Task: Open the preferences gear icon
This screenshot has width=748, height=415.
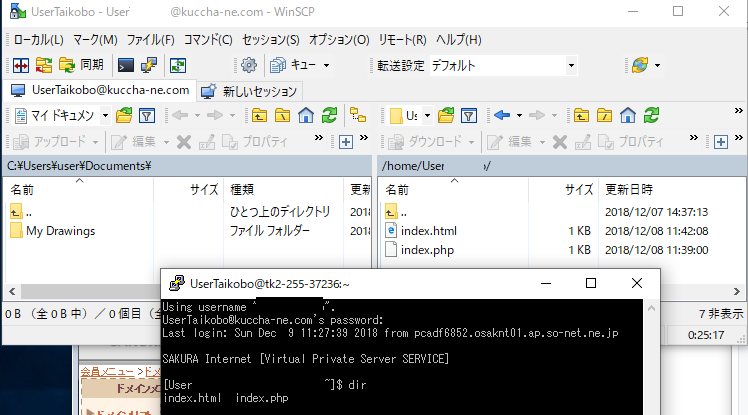Action: point(249,65)
